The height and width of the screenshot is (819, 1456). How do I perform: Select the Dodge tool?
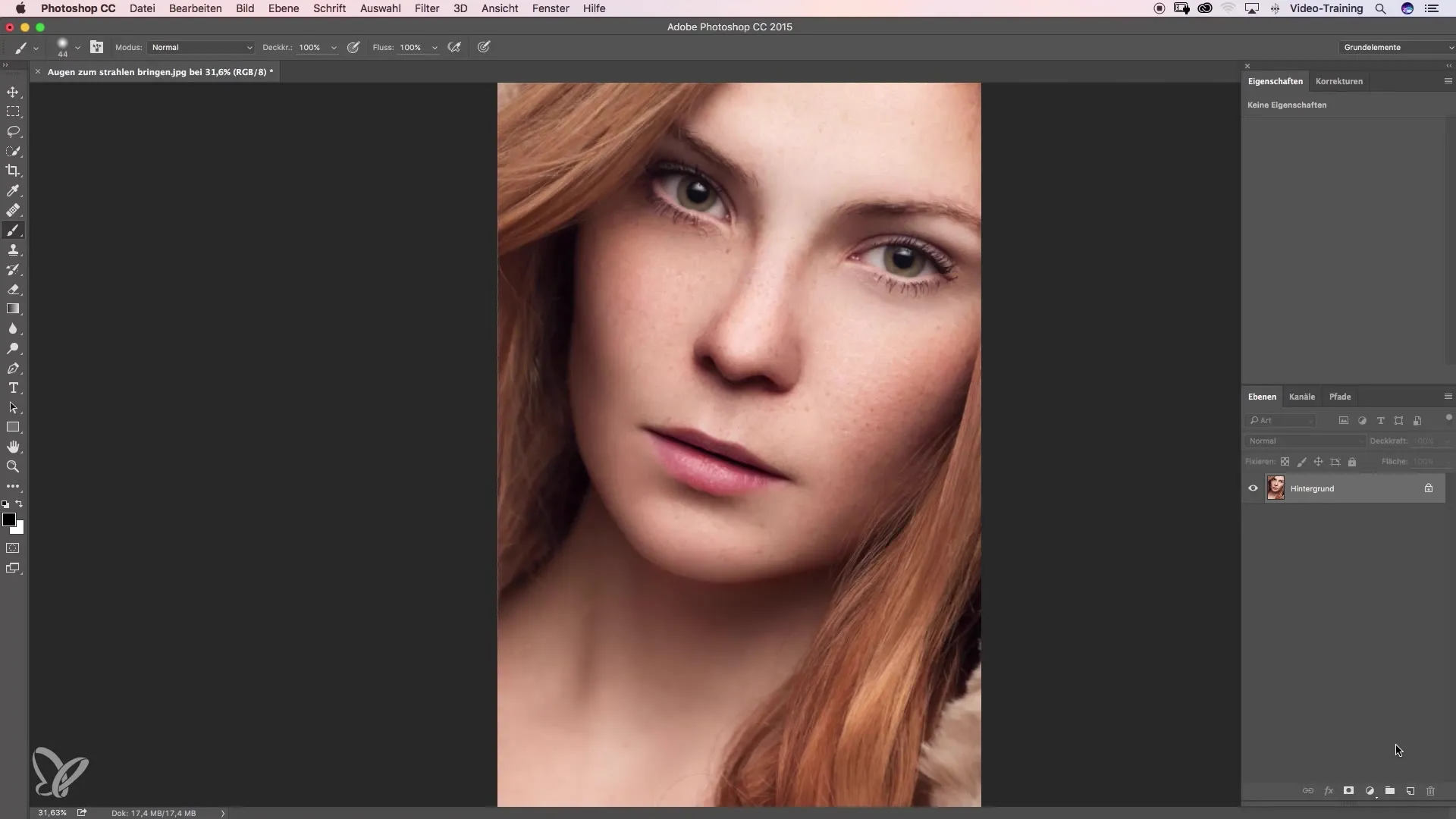pyautogui.click(x=13, y=348)
